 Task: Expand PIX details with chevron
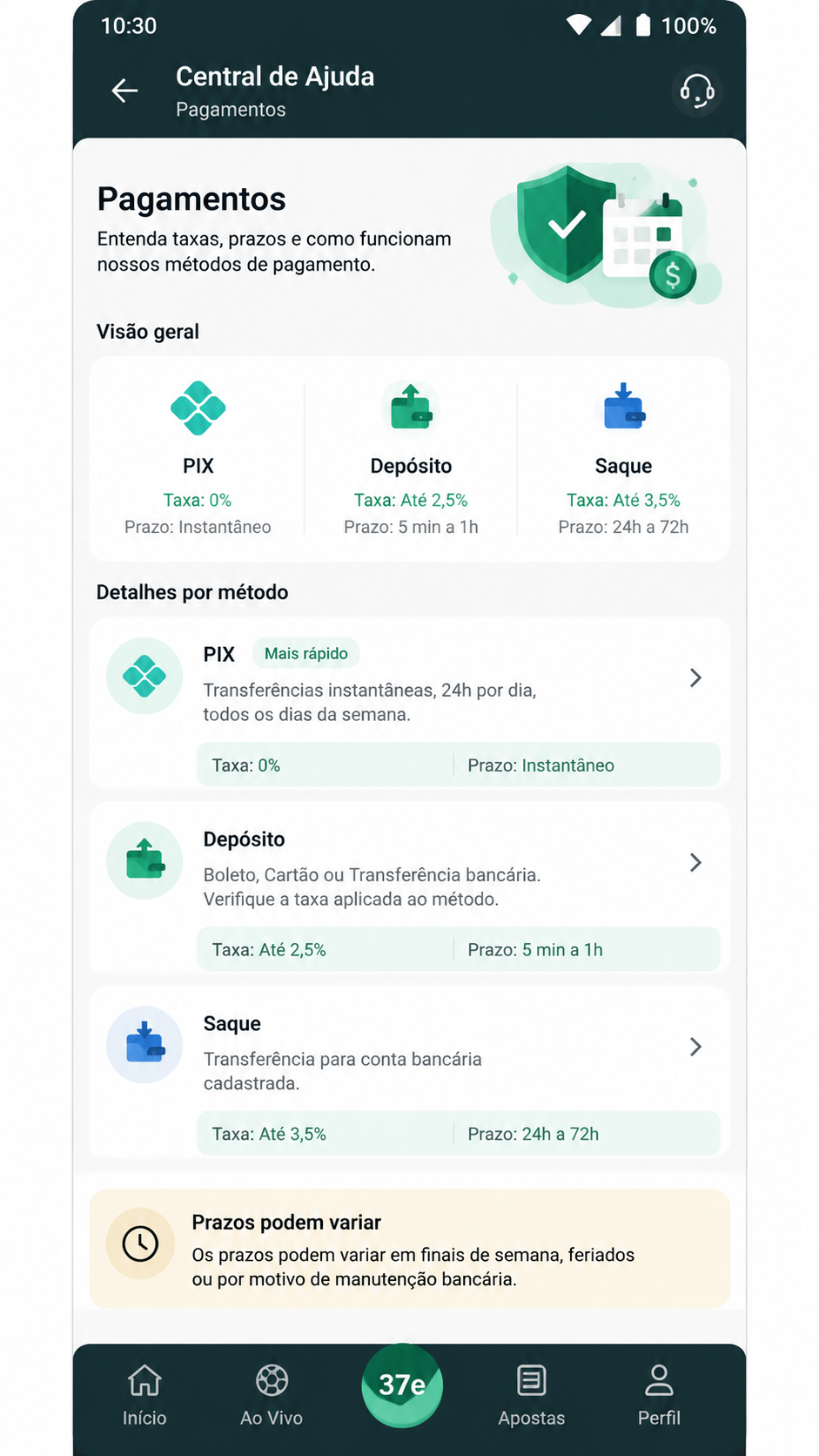coord(695,677)
